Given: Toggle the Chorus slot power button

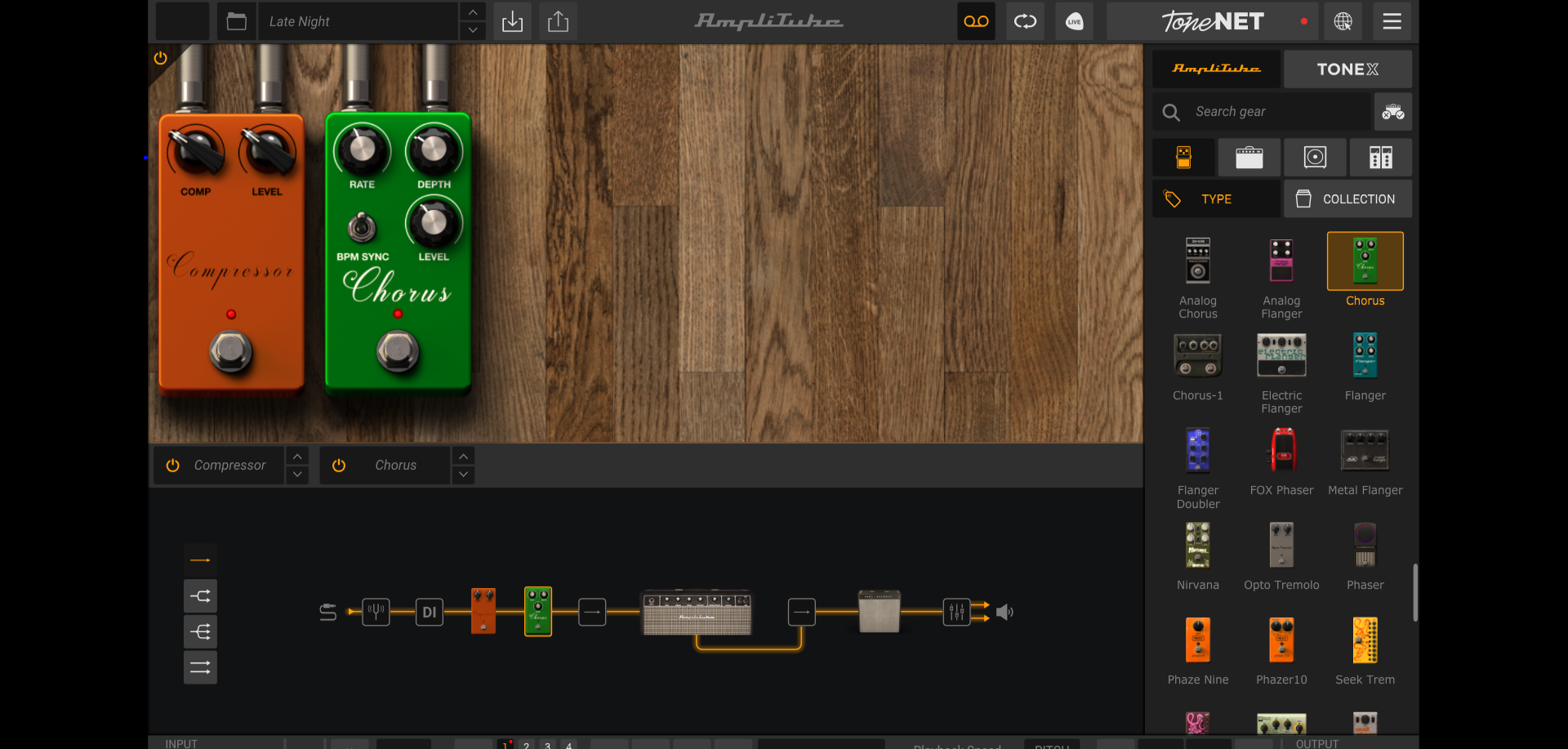Looking at the screenshot, I should point(339,465).
